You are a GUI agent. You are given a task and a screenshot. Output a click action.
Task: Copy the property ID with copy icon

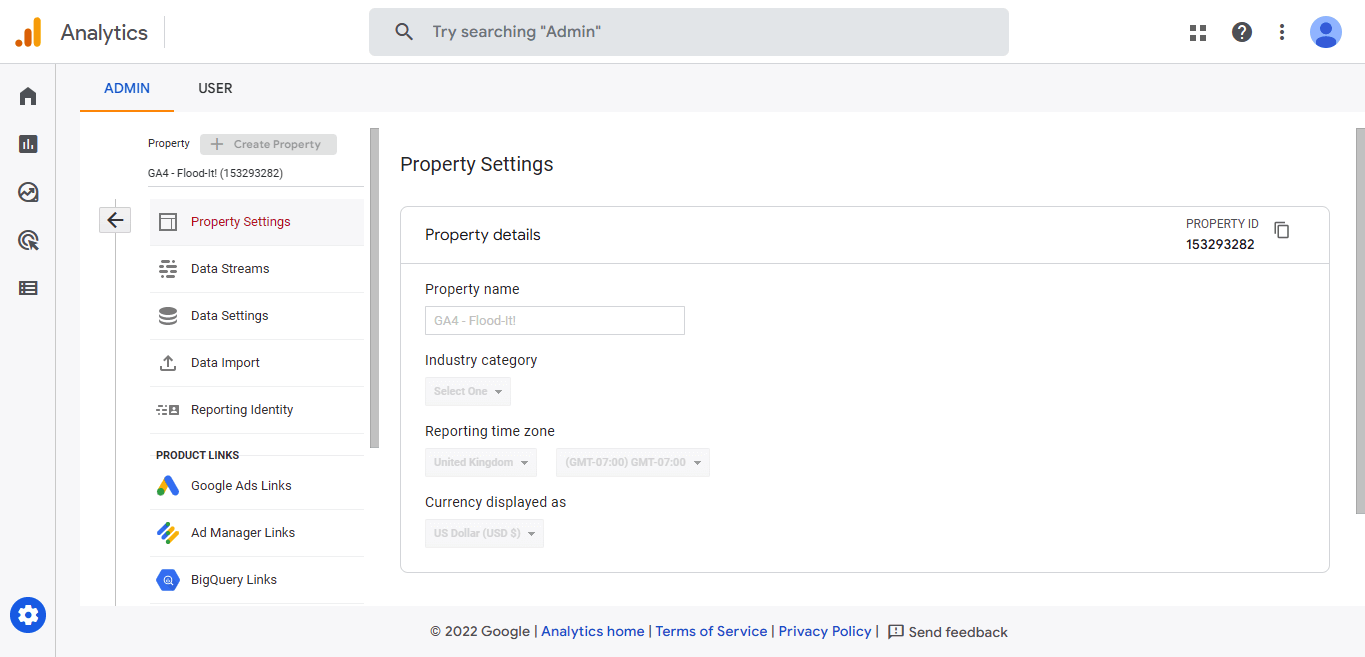click(x=1282, y=230)
